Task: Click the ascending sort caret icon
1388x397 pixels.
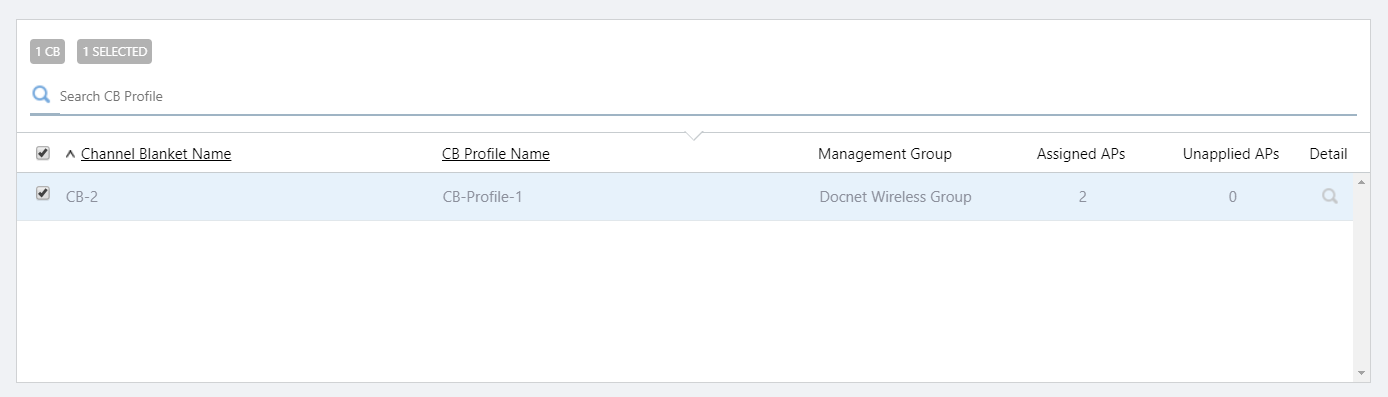Action: pyautogui.click(x=70, y=154)
